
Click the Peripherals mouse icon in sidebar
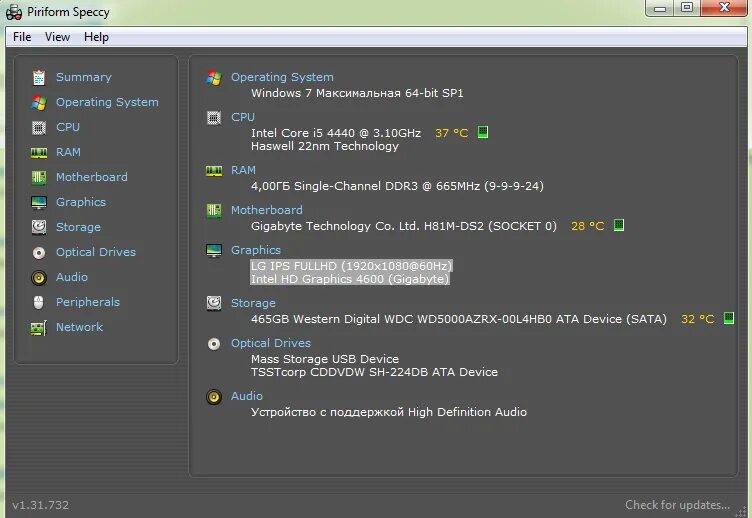[x=39, y=302]
